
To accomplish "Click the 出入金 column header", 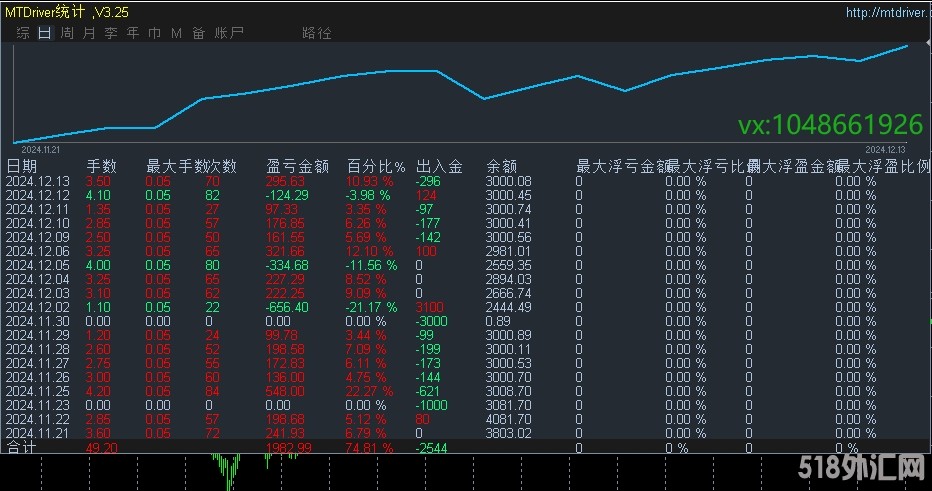I will pyautogui.click(x=439, y=166).
